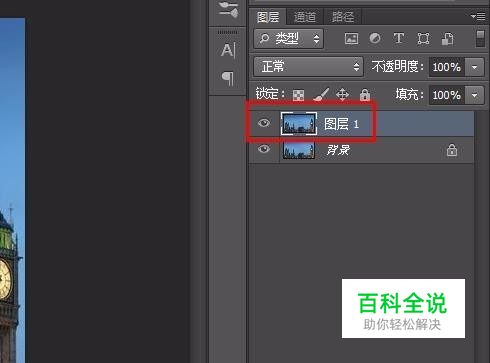Open the 正常 blend mode dropdown

click(308, 67)
